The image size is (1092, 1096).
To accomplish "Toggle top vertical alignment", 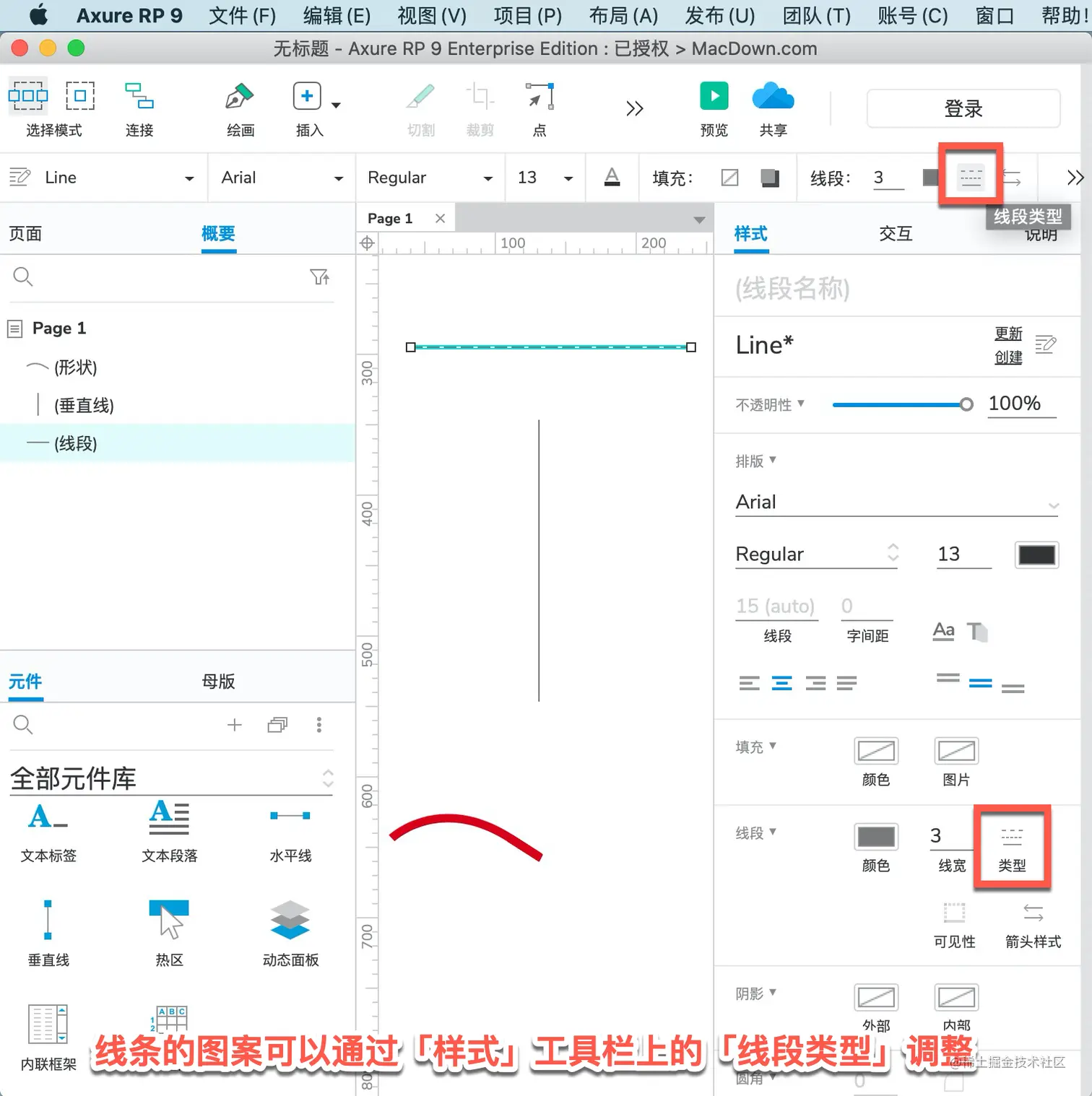I will pos(948,679).
